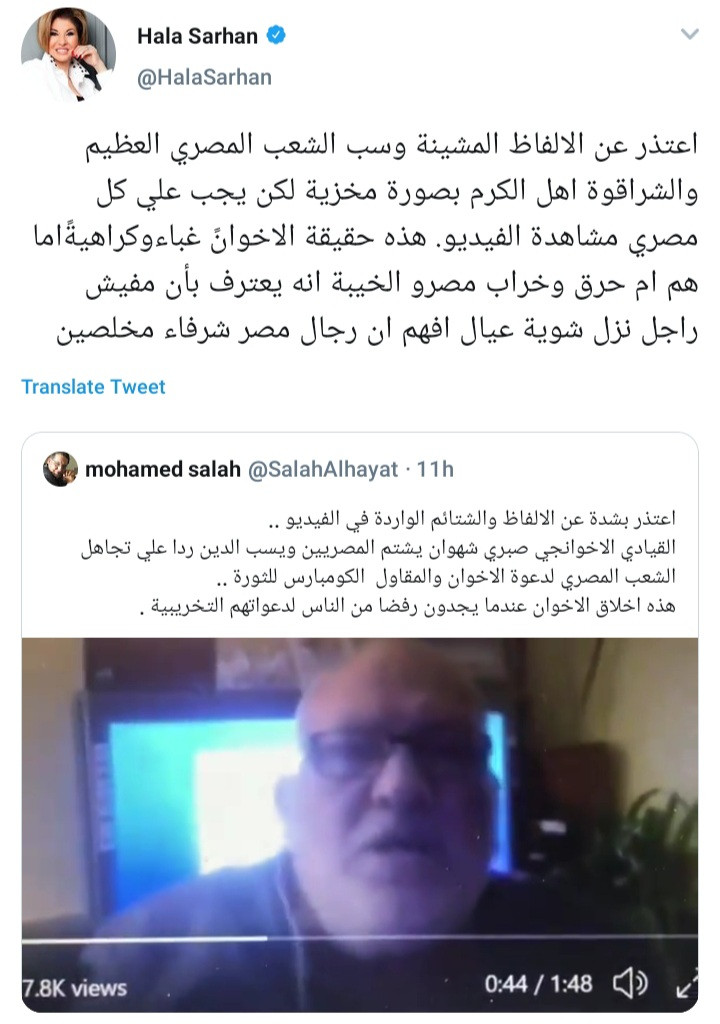Expand the tweet options chevron
The image size is (720, 1024).
690,34
